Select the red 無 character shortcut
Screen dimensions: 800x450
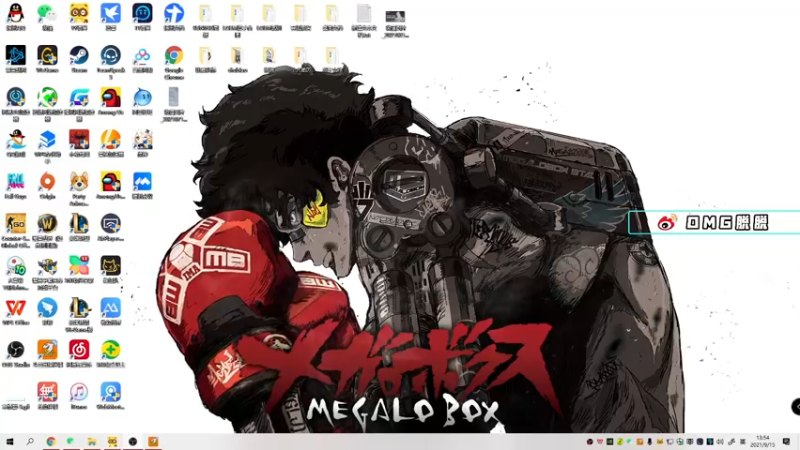[47, 396]
